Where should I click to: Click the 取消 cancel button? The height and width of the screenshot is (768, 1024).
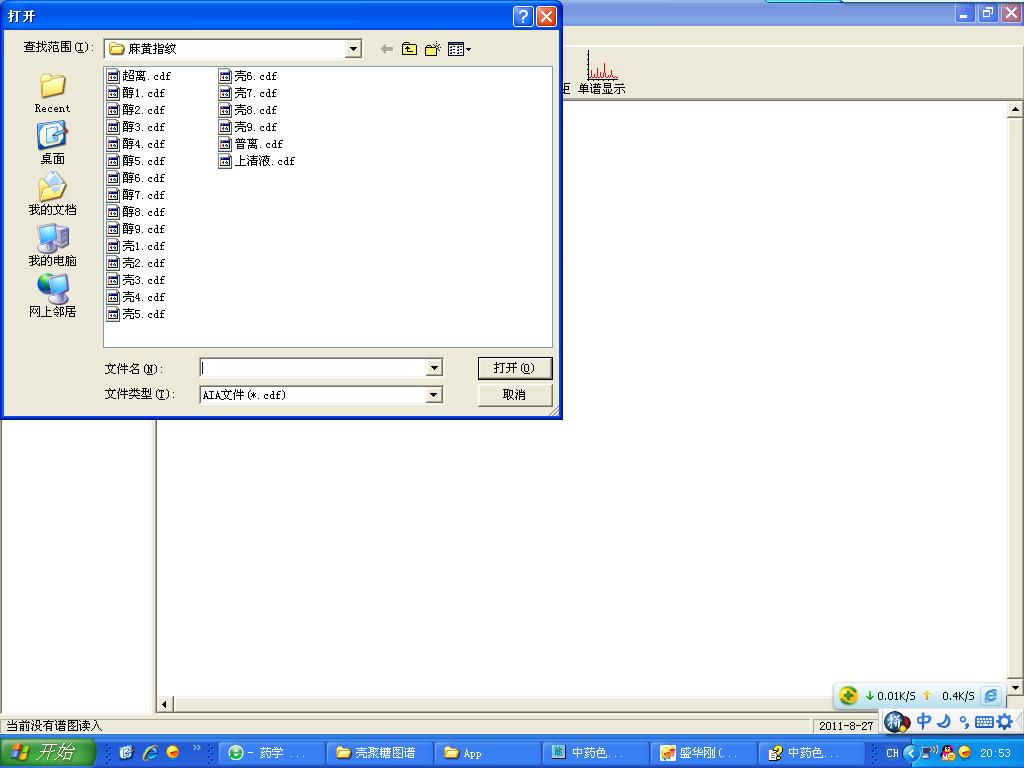515,394
